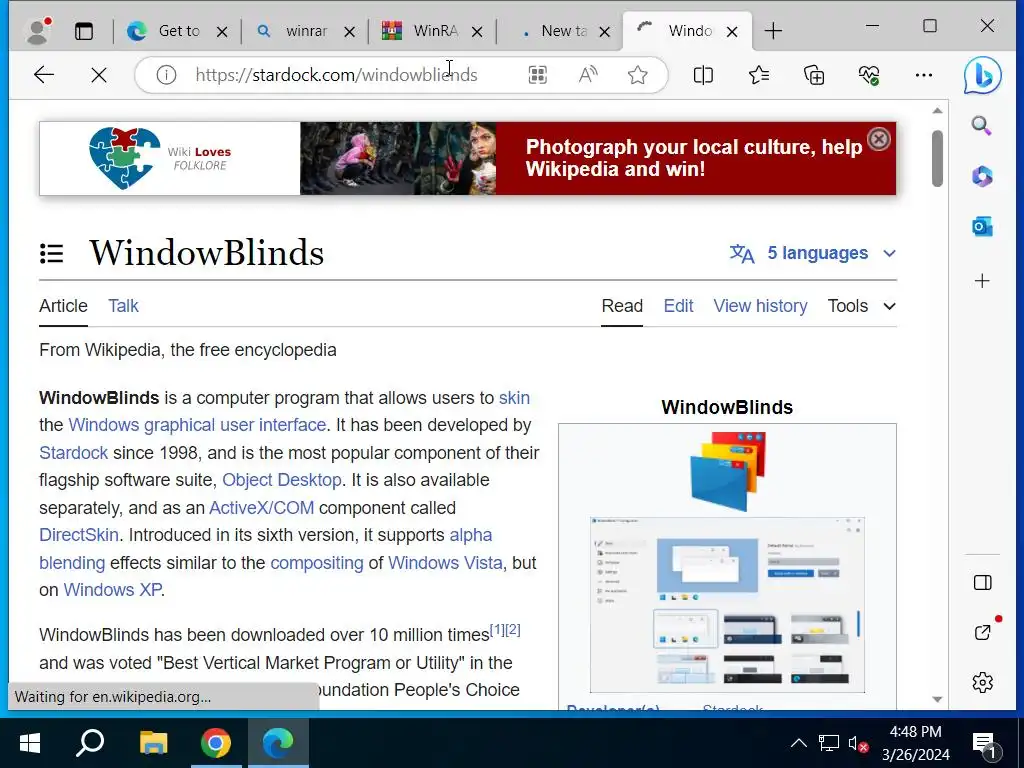Open Google Chrome from taskbar
Image resolution: width=1024 pixels, height=768 pixels.
(216, 743)
